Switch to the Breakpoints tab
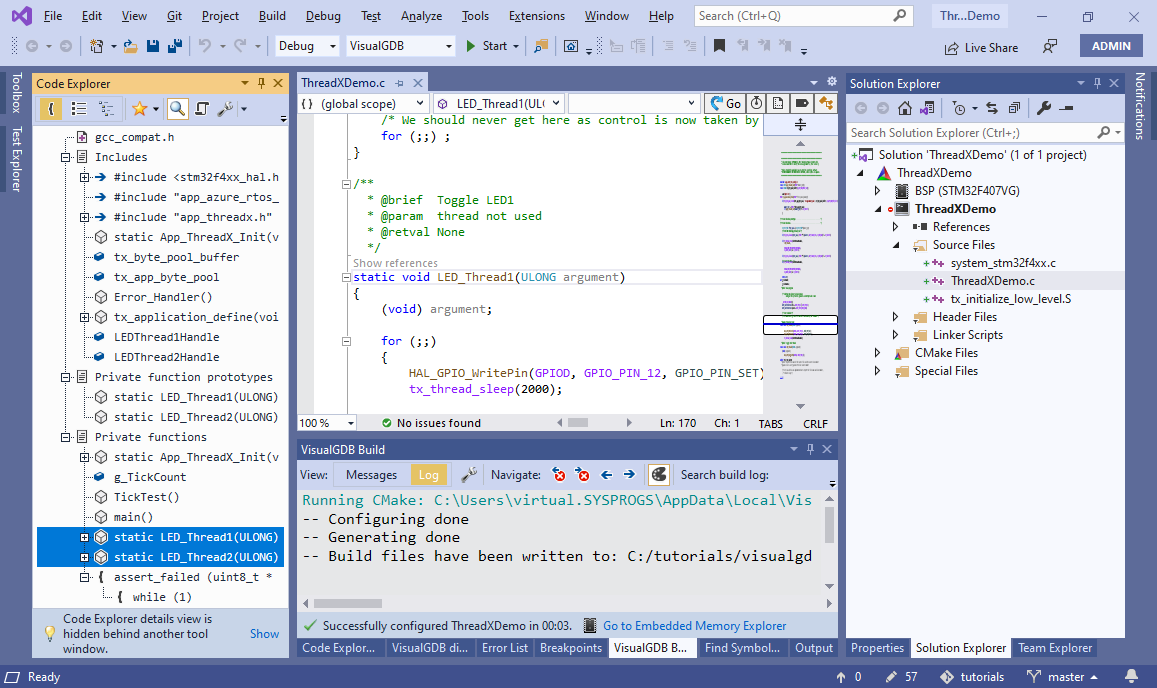1157x688 pixels. pyautogui.click(x=571, y=647)
